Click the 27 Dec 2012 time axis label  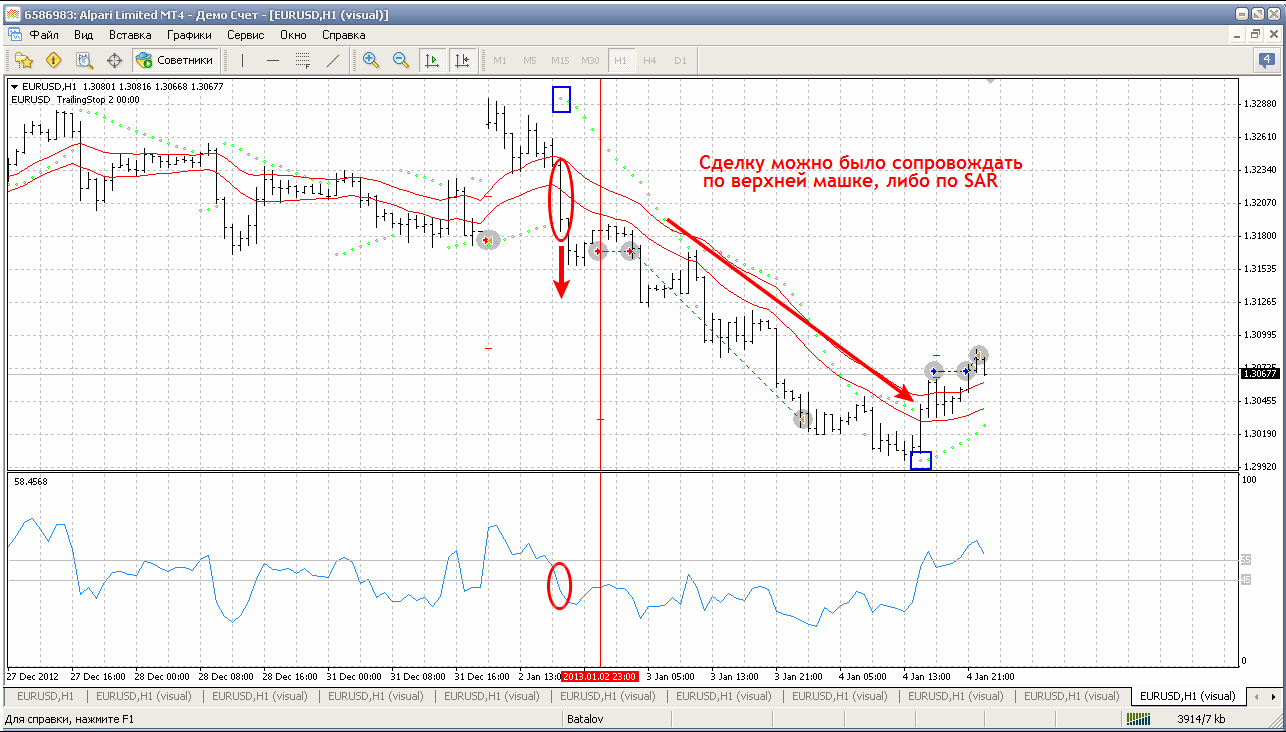[x=32, y=676]
